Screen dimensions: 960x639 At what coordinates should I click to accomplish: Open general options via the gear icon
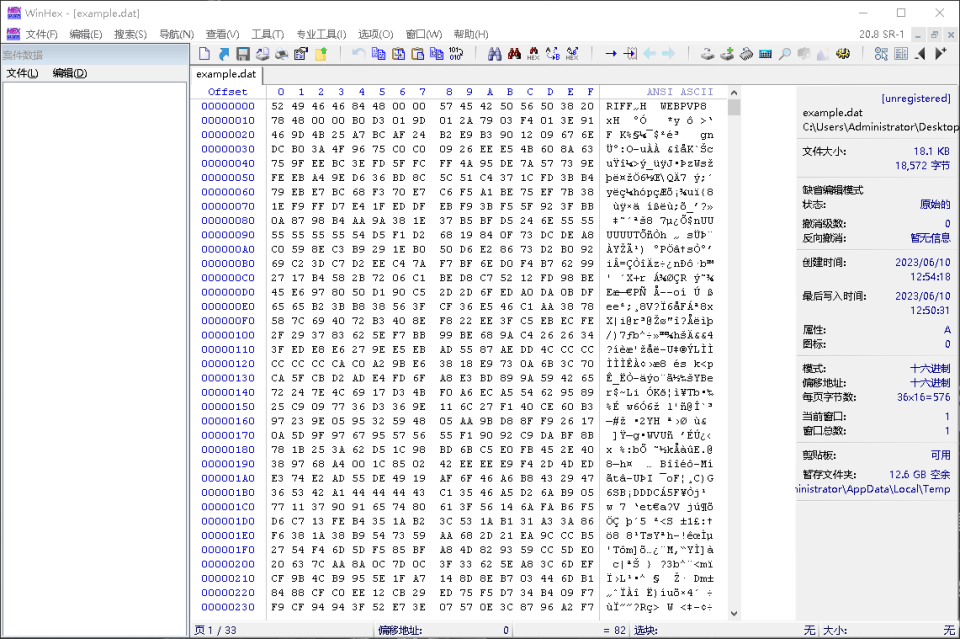point(842,53)
